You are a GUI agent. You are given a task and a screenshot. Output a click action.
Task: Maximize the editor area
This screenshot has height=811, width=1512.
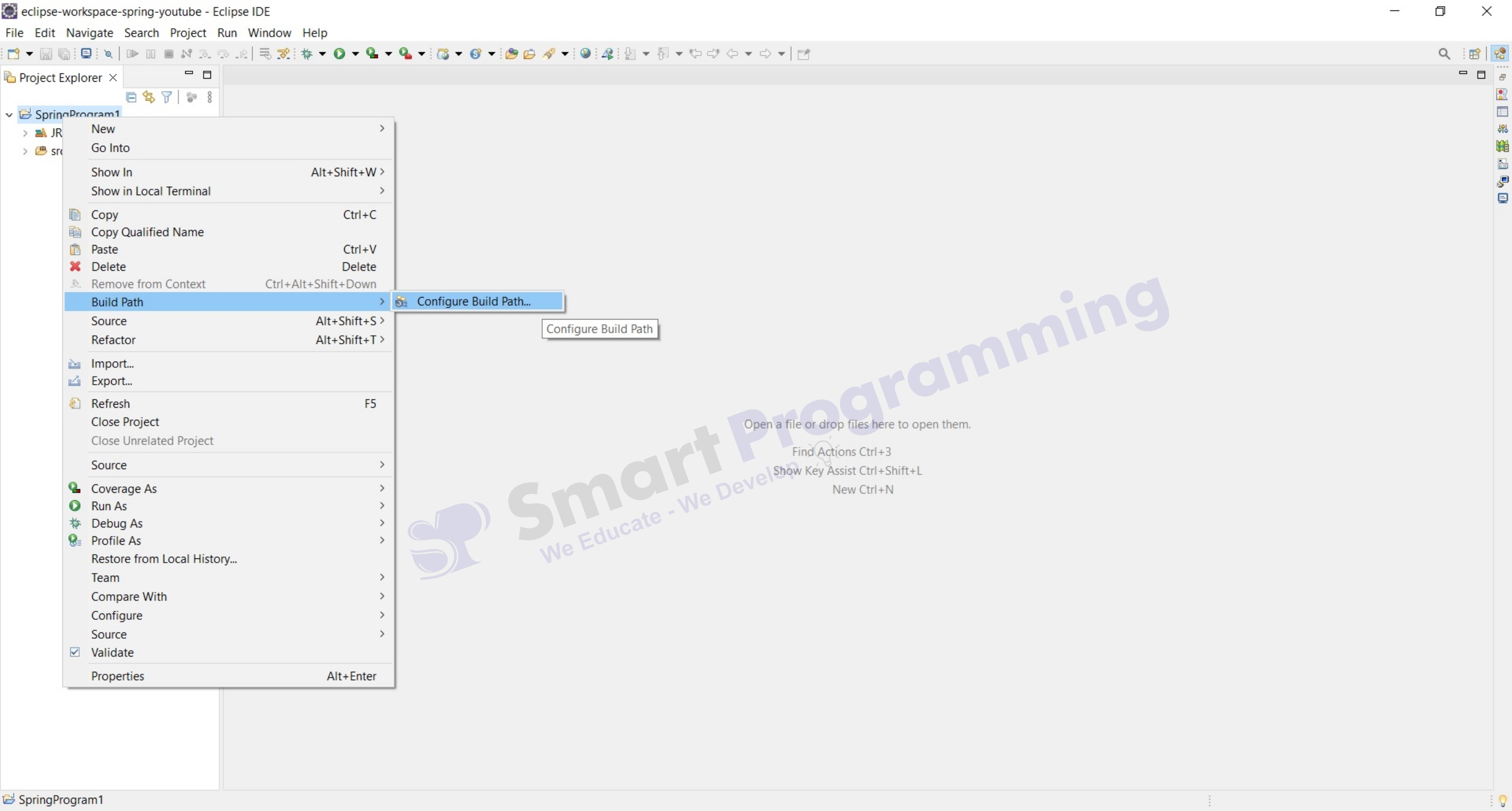(x=1481, y=75)
